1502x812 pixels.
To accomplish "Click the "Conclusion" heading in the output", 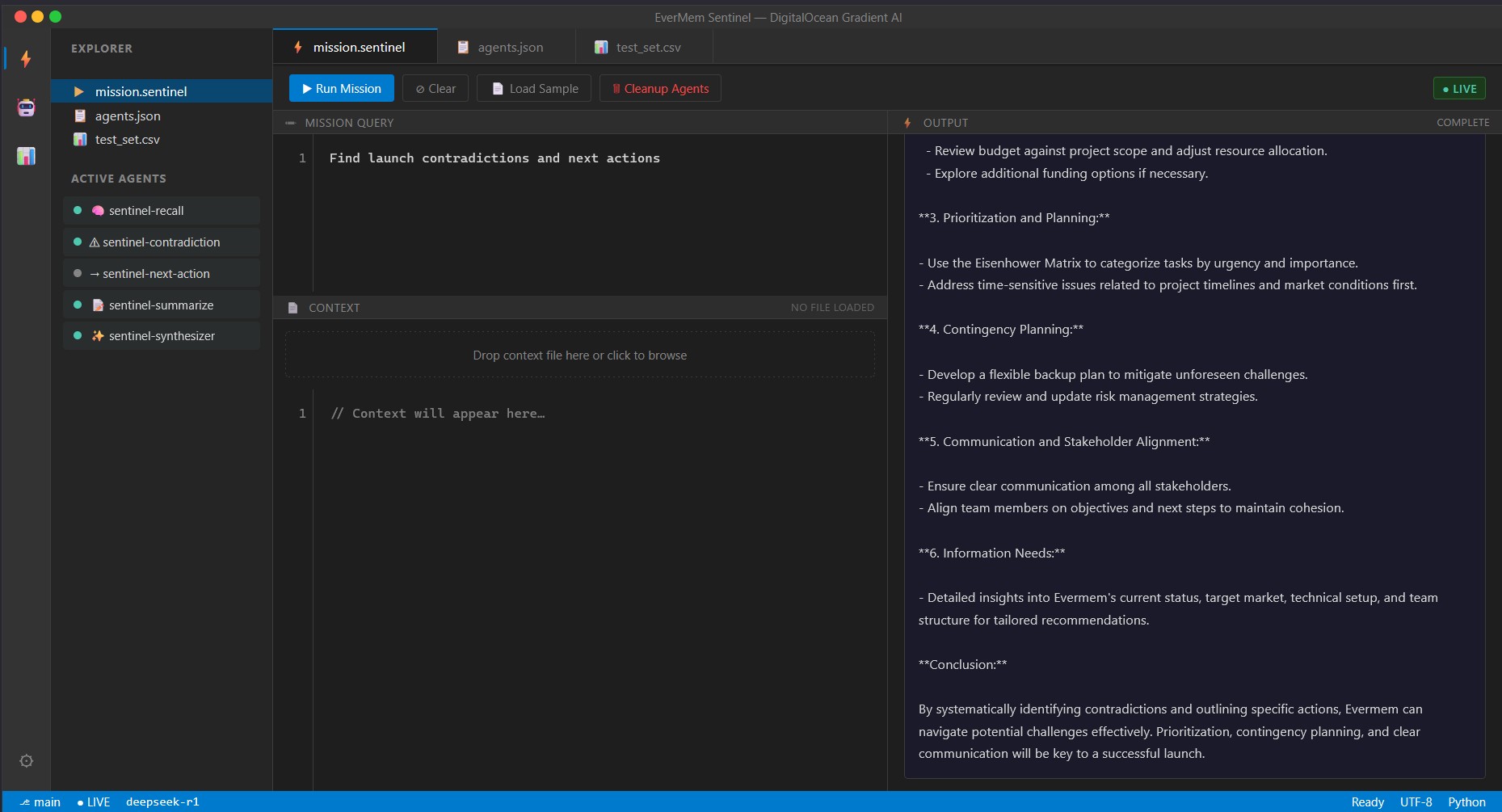I will point(962,665).
